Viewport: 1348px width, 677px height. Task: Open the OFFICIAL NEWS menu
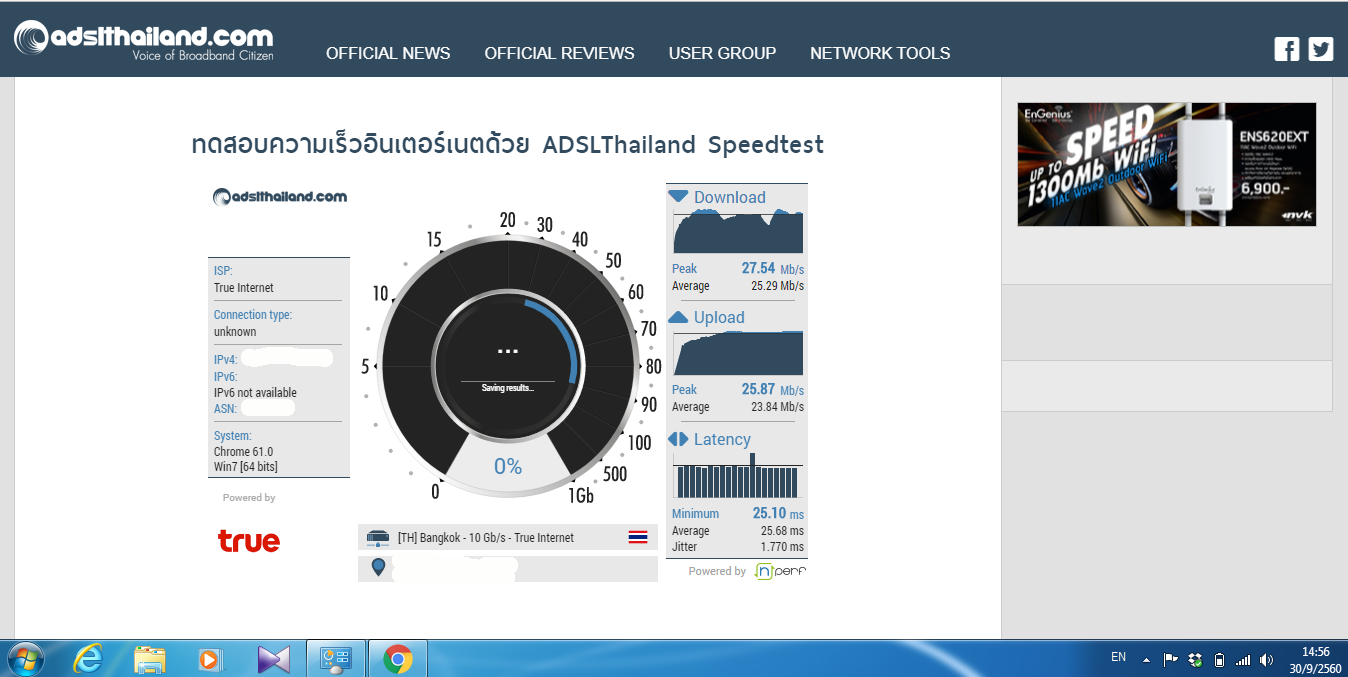click(x=388, y=53)
